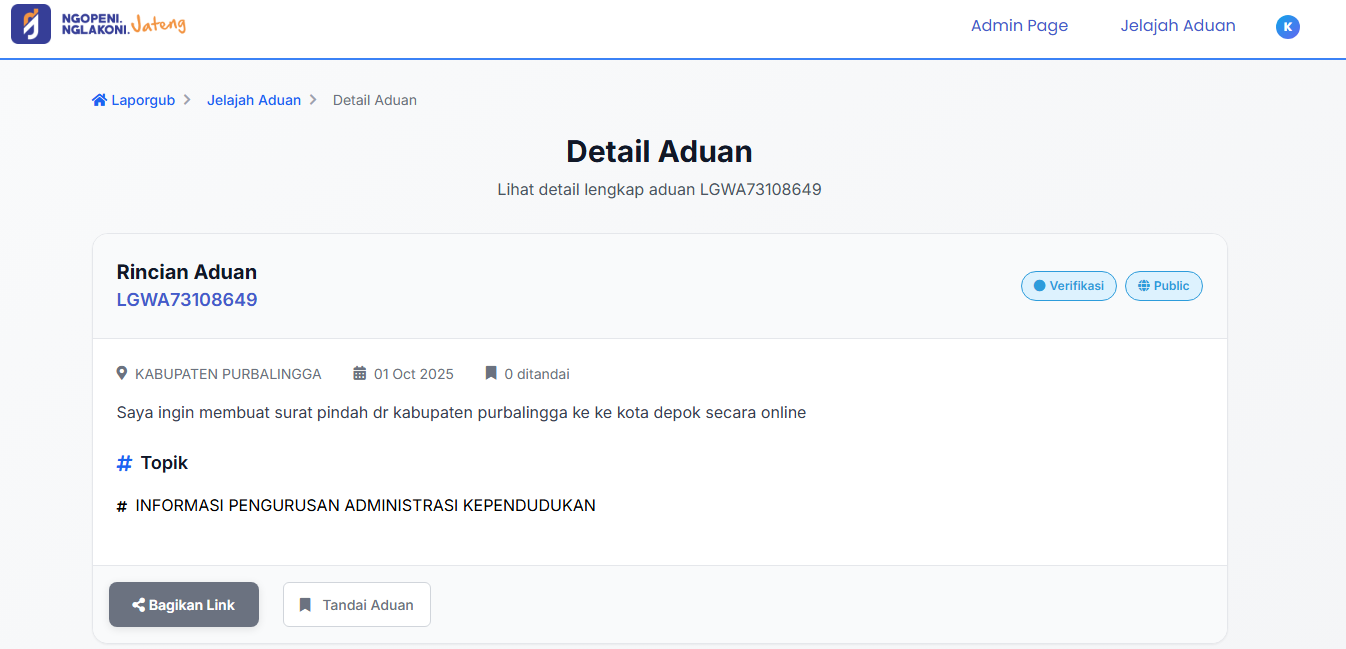Click the Kabupaten Purbalingga location text
This screenshot has height=649, width=1346.
click(x=228, y=374)
